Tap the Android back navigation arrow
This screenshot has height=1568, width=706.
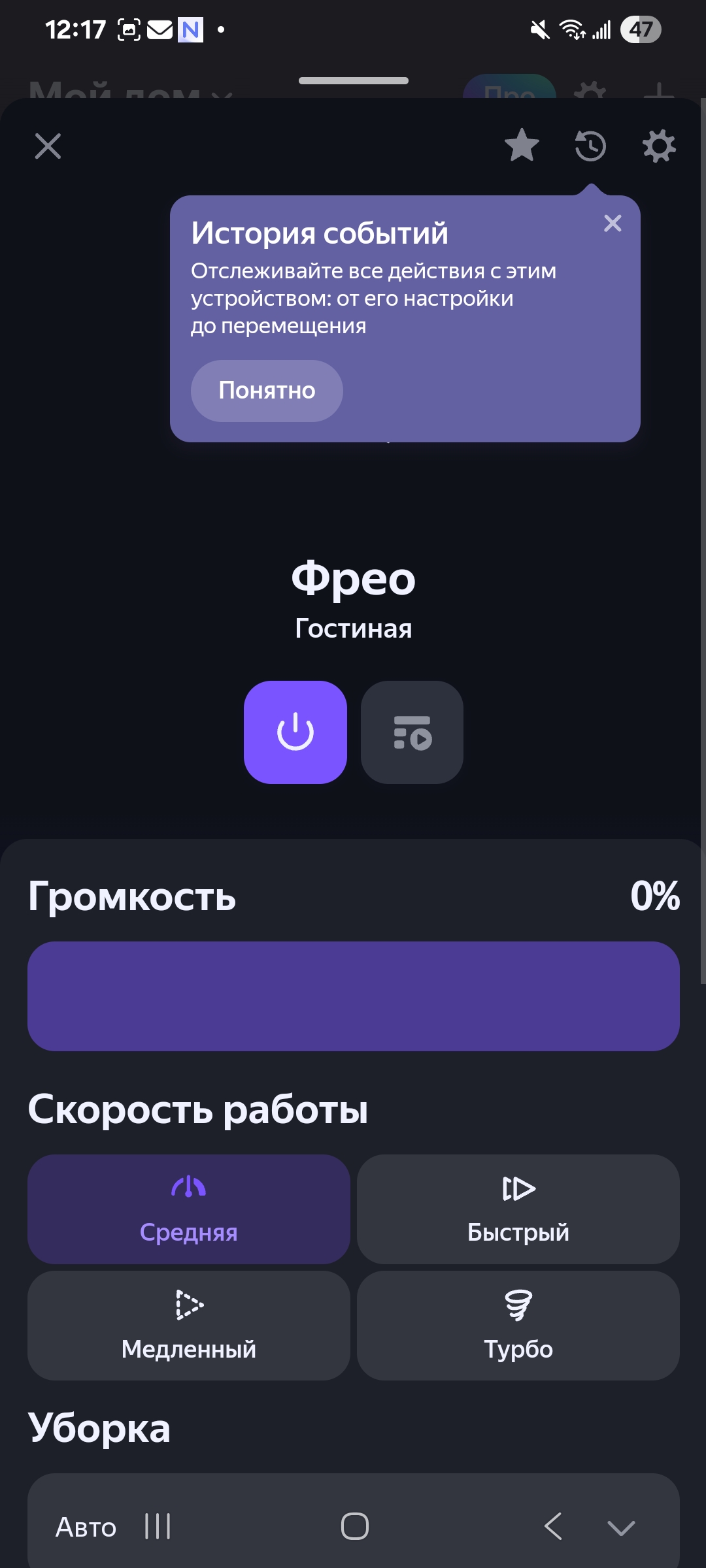553,1527
